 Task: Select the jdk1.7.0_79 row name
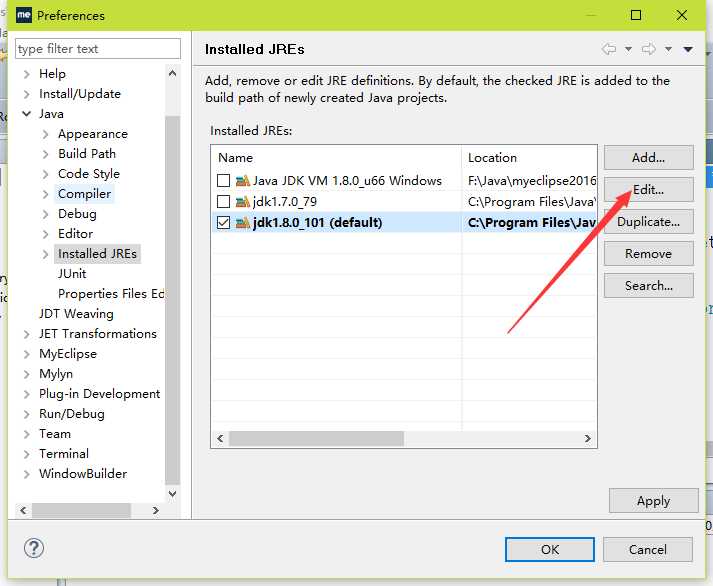285,201
